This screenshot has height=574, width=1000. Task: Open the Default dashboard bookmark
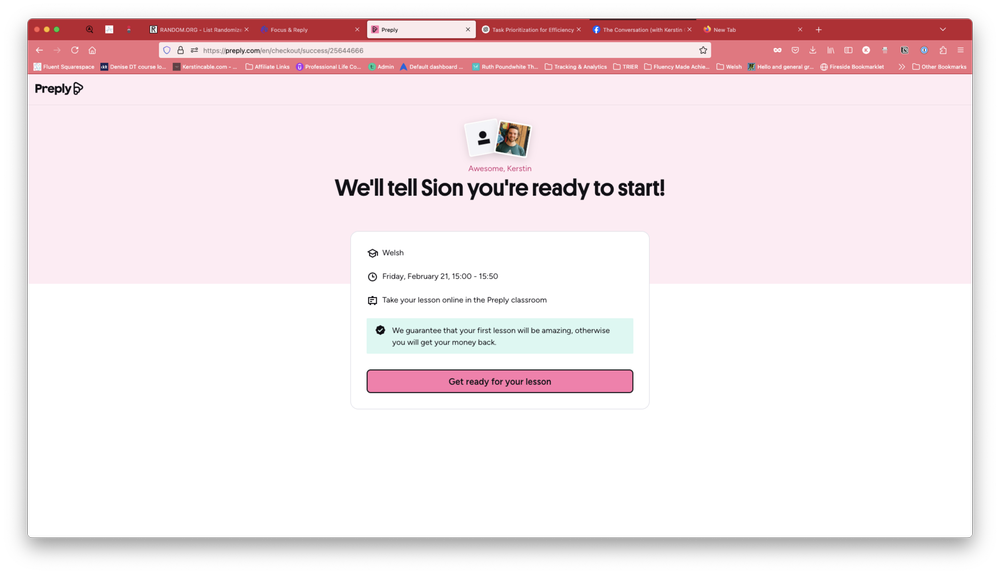click(432, 66)
